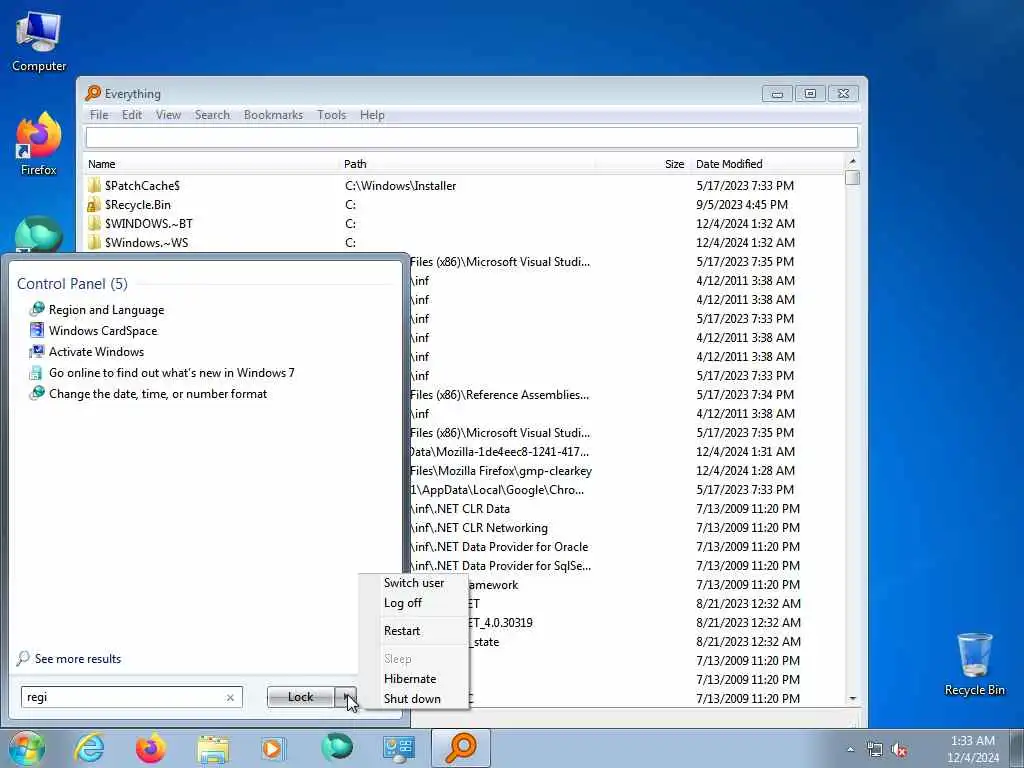Open the Bookmarks menu in Everything
1024x768 pixels.
pos(274,115)
